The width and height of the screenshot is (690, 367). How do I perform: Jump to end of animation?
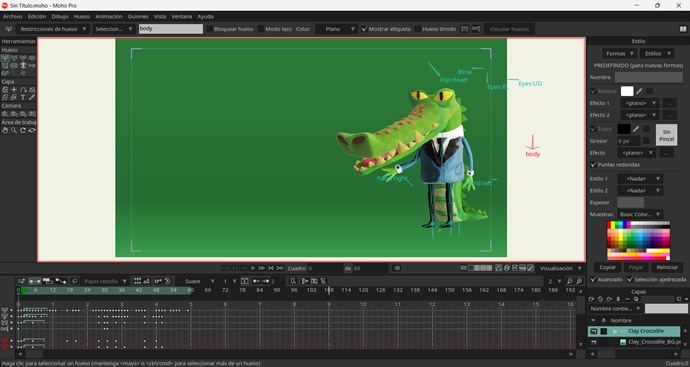click(280, 268)
